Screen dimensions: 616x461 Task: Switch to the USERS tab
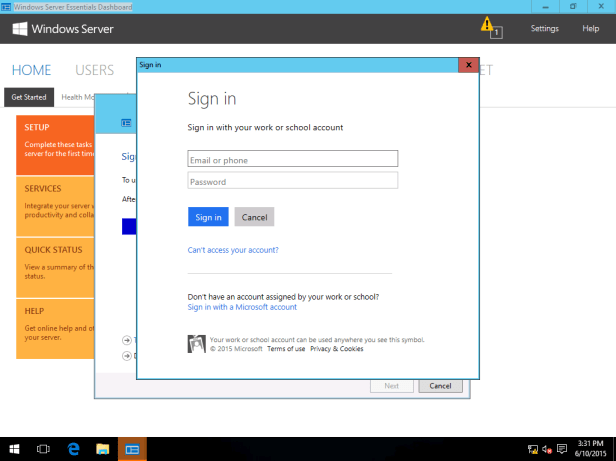point(94,70)
